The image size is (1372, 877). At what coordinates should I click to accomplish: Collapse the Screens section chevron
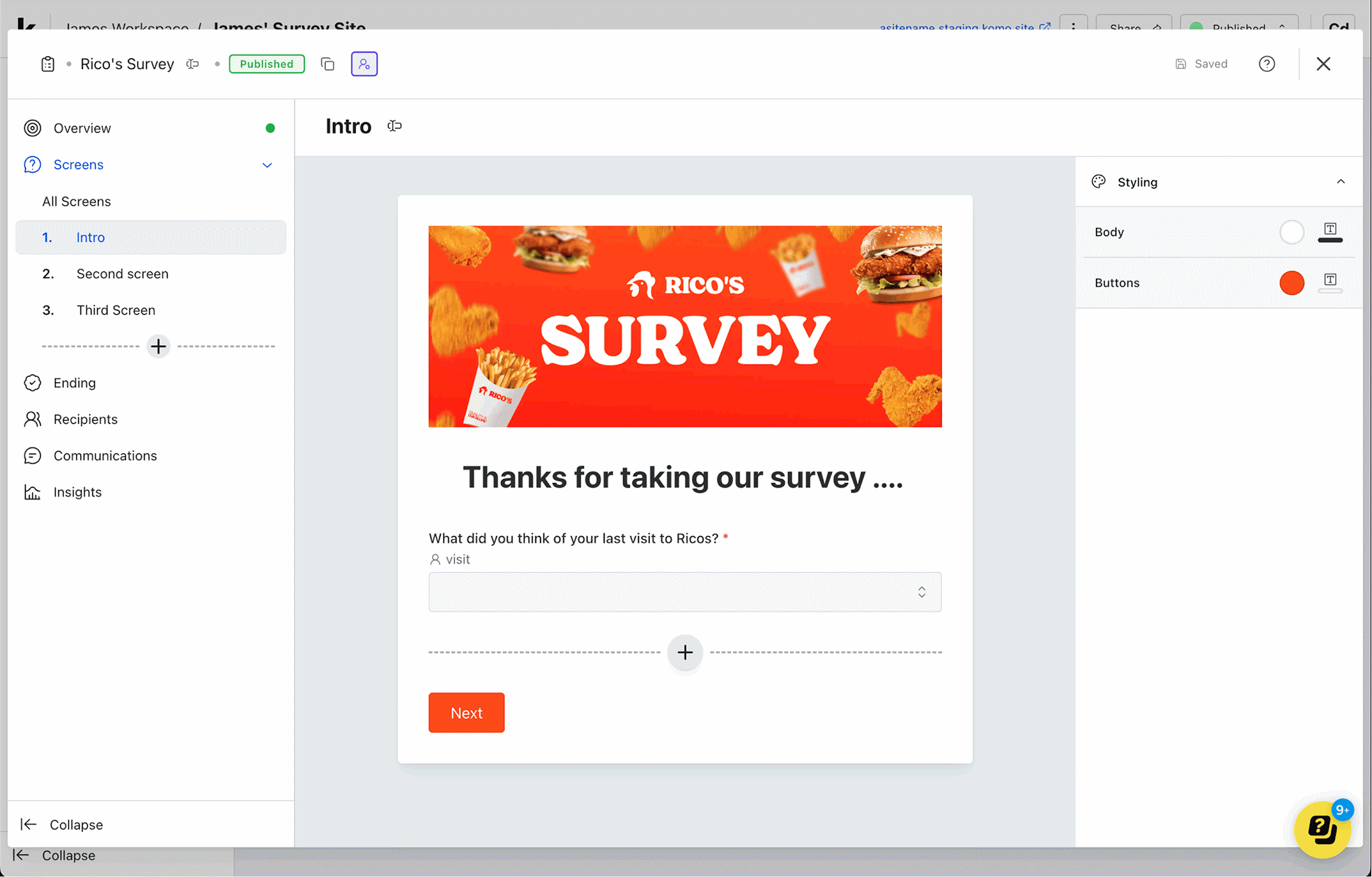[x=267, y=165]
